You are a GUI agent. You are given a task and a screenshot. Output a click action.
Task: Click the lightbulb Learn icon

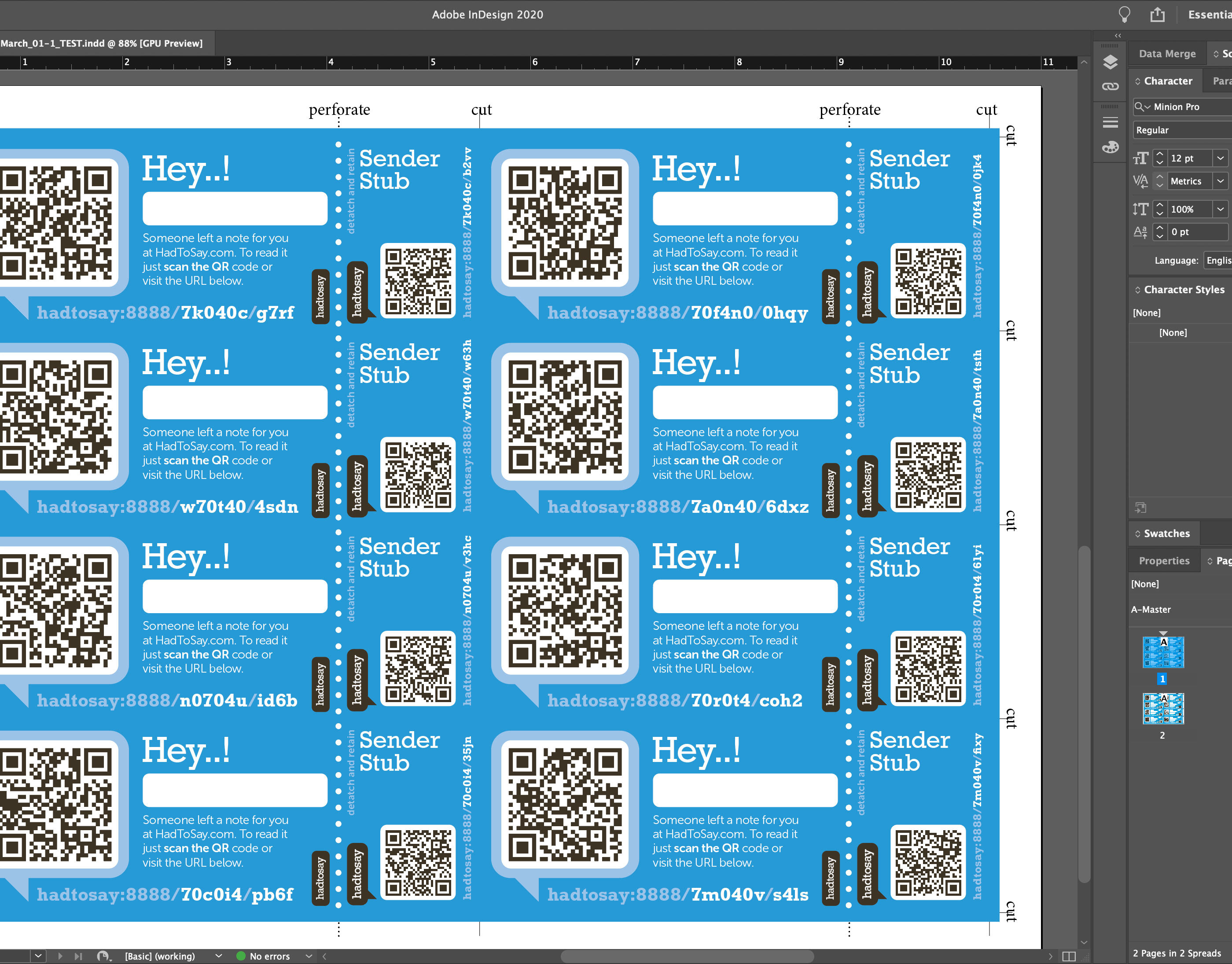pyautogui.click(x=1124, y=14)
